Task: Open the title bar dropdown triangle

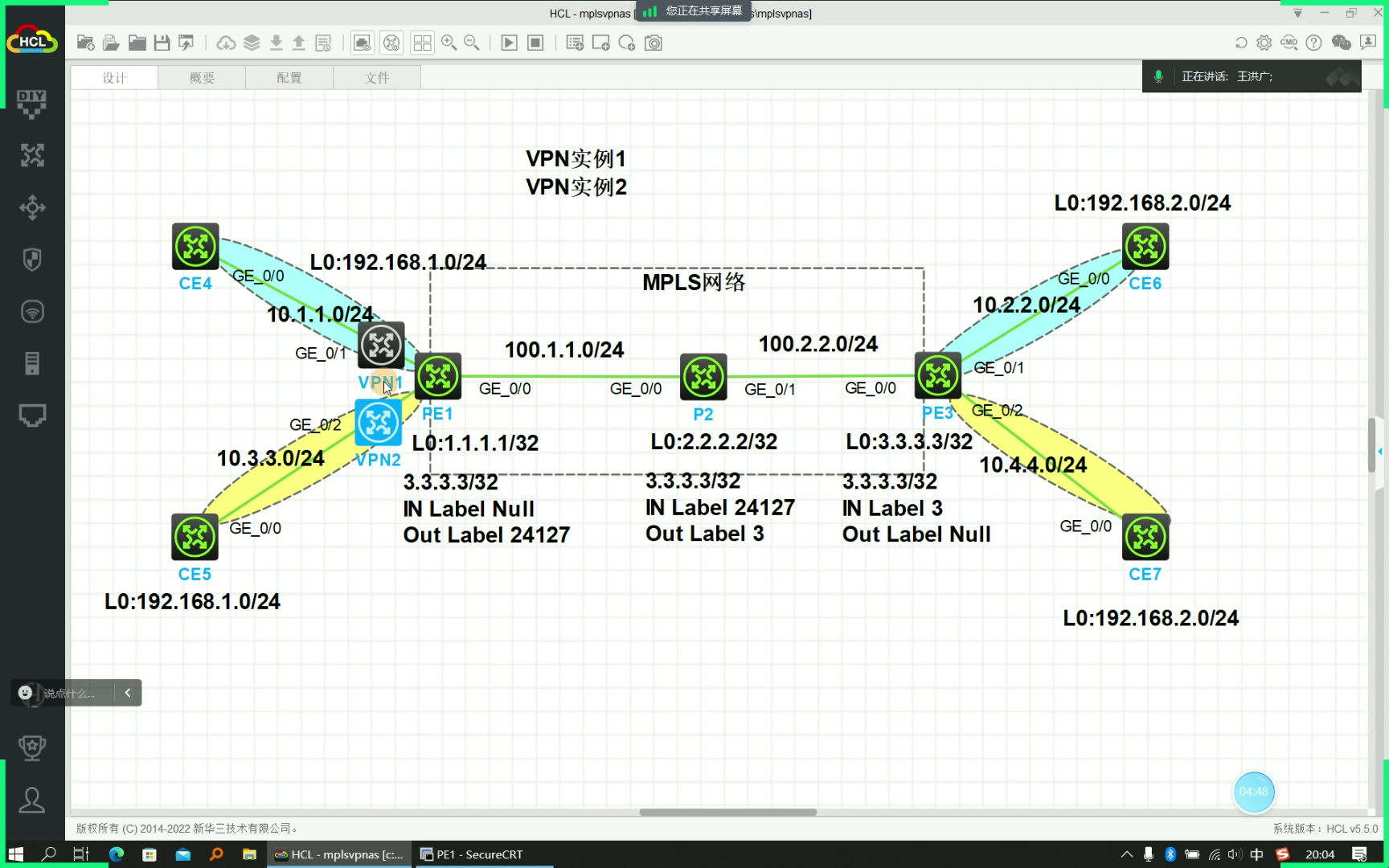Action: point(1297,13)
